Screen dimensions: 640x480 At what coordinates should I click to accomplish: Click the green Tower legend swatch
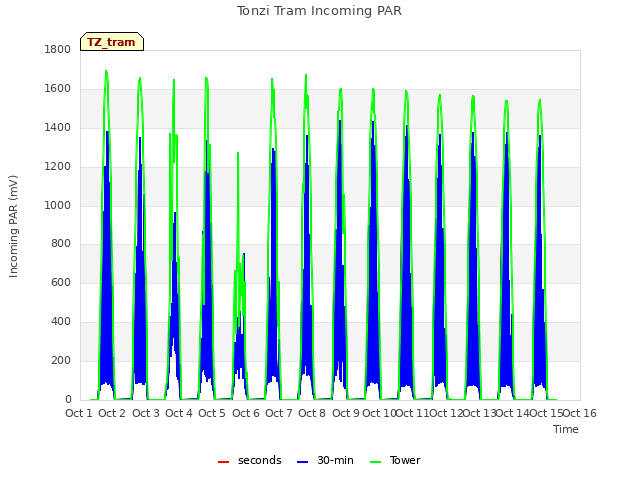coord(375,462)
